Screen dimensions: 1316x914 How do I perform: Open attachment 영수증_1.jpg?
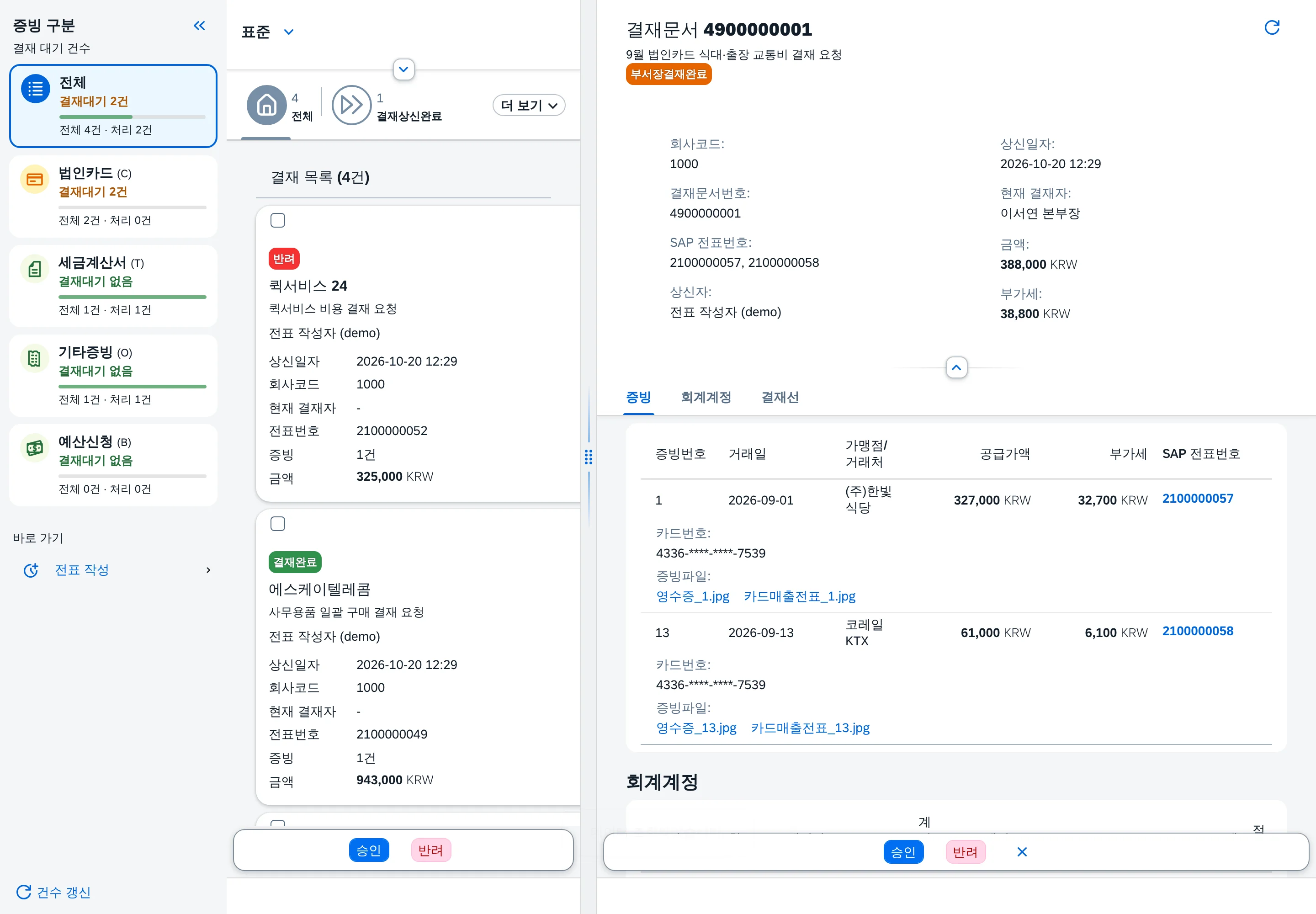click(x=692, y=597)
